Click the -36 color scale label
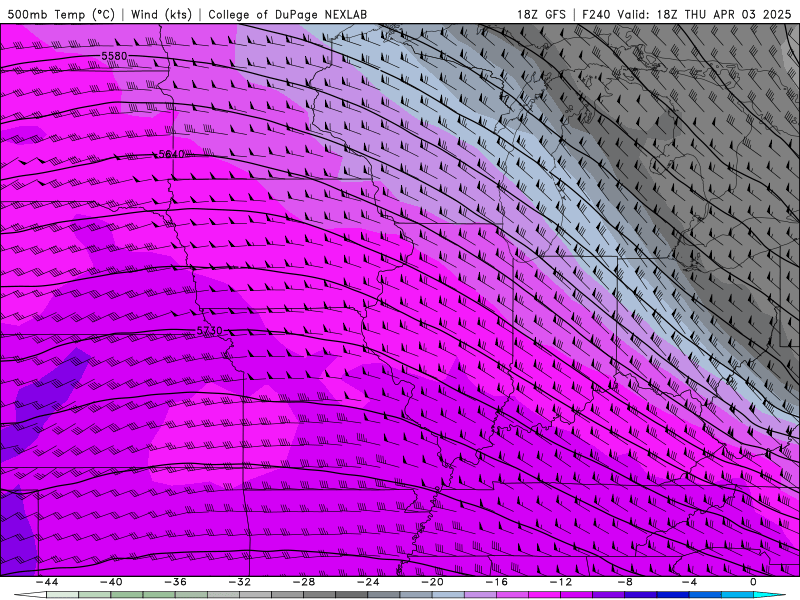The width and height of the screenshot is (800, 600). 176,582
